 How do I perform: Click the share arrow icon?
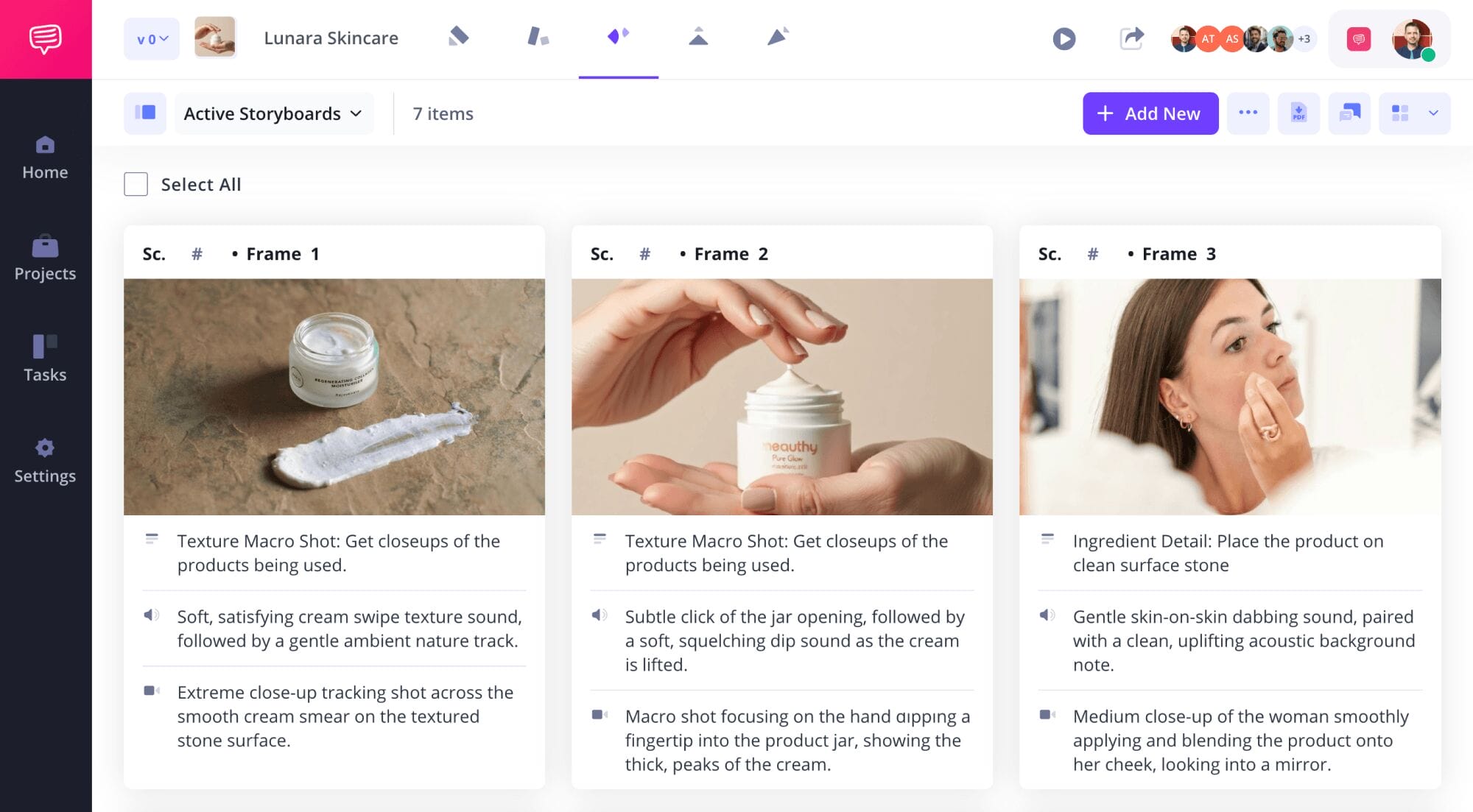[1132, 38]
